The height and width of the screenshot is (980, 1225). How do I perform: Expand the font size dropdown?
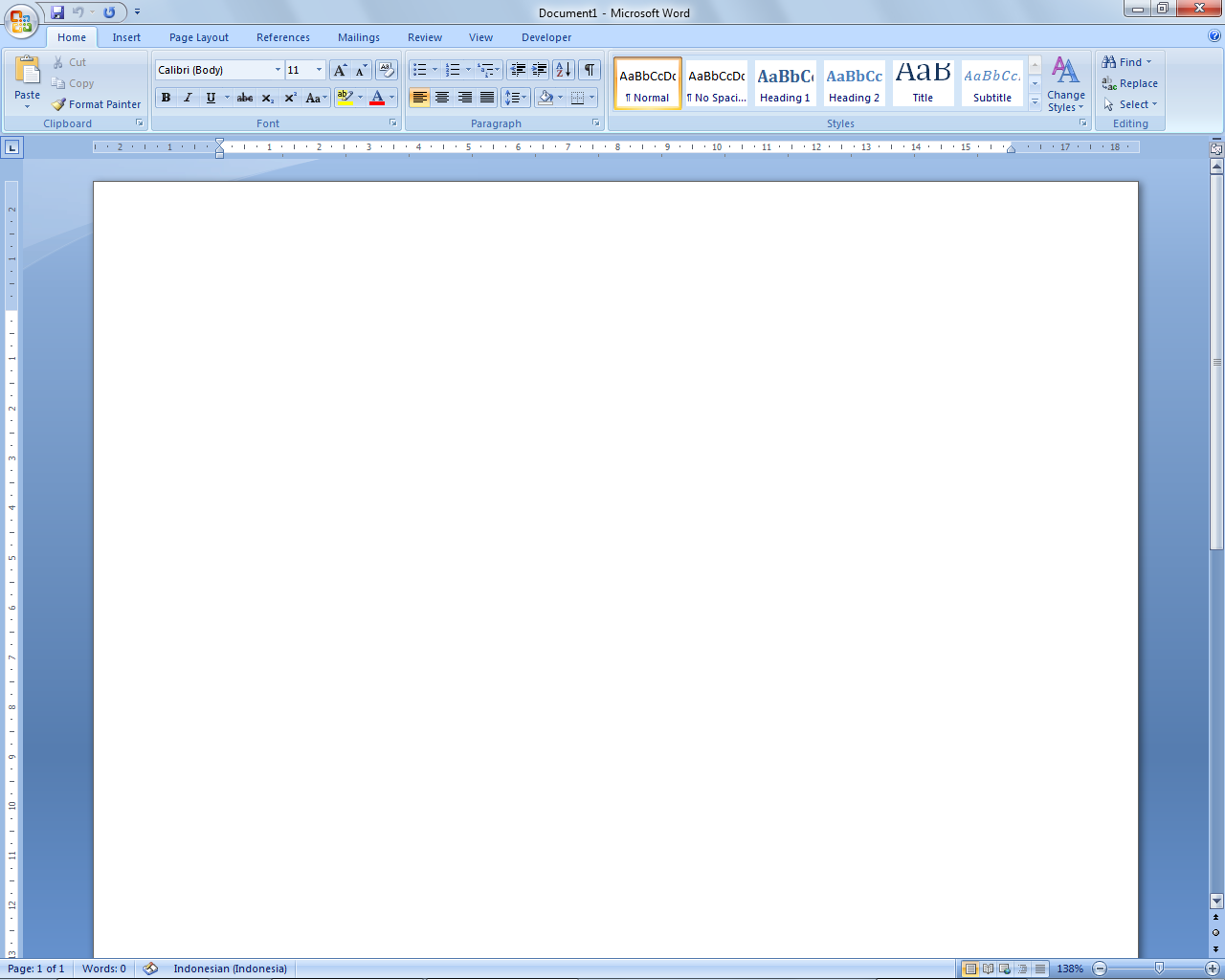[x=319, y=70]
